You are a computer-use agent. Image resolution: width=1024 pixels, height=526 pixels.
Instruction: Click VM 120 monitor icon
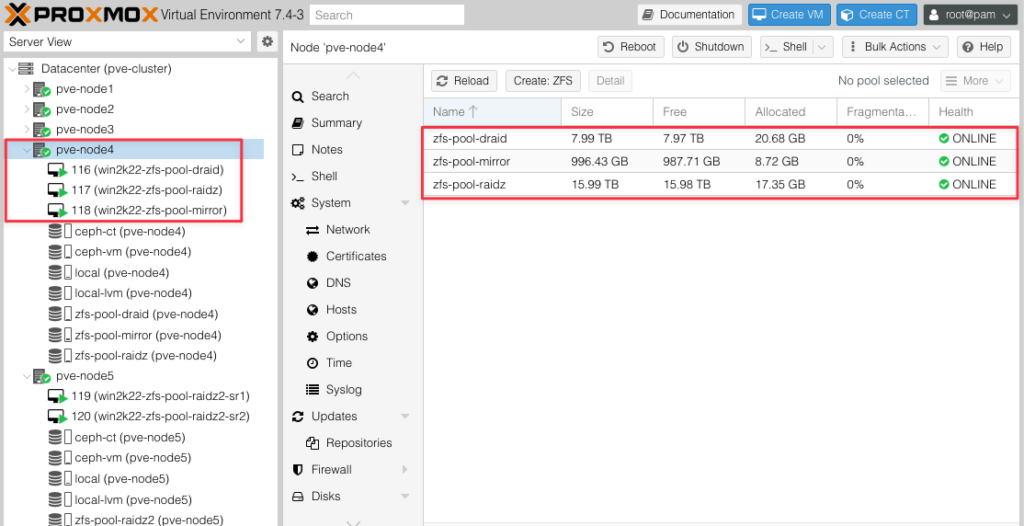57,417
